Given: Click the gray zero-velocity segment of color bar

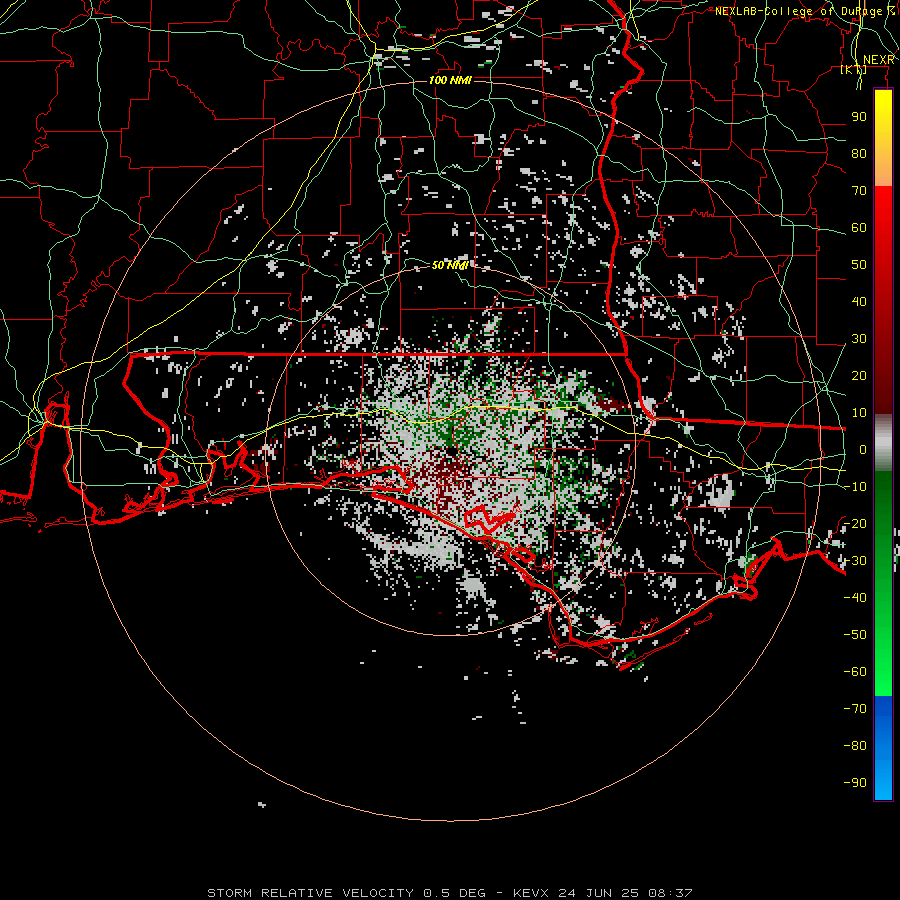Looking at the screenshot, I should coord(883,443).
